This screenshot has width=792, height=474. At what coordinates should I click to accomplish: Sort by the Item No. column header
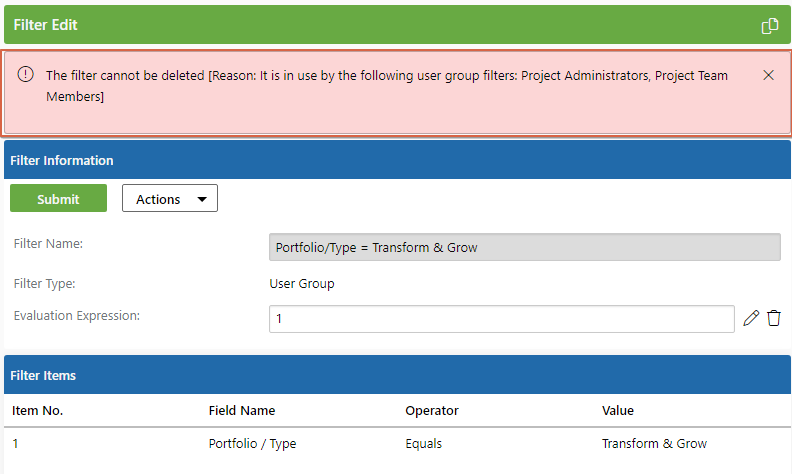37,410
